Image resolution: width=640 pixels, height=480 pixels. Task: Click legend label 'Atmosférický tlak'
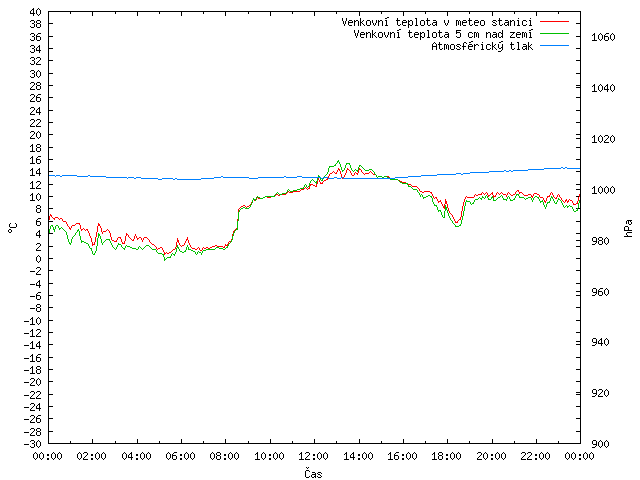coord(482,46)
